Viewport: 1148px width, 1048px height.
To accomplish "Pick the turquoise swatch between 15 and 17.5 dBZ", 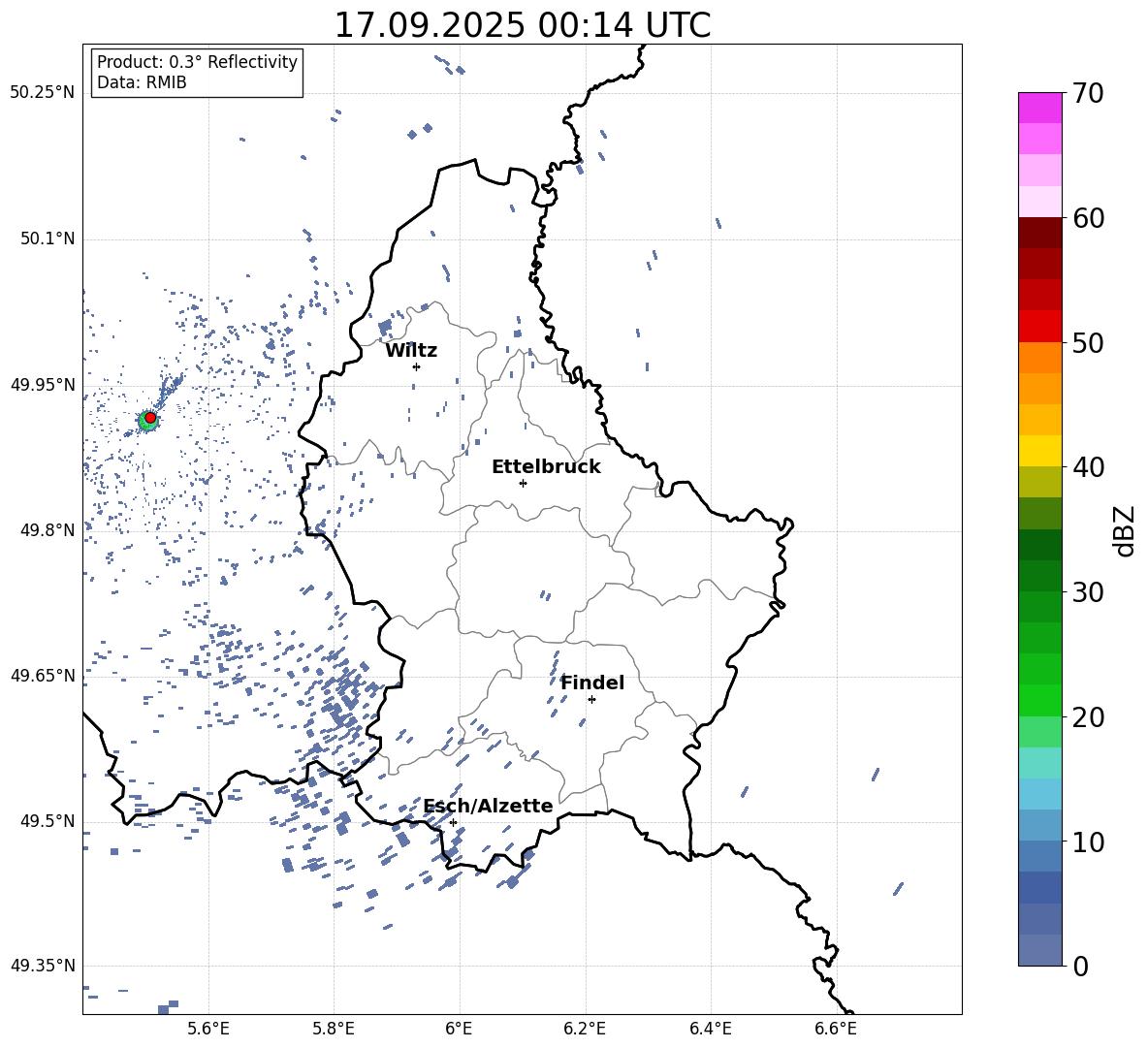I will point(1039,763).
